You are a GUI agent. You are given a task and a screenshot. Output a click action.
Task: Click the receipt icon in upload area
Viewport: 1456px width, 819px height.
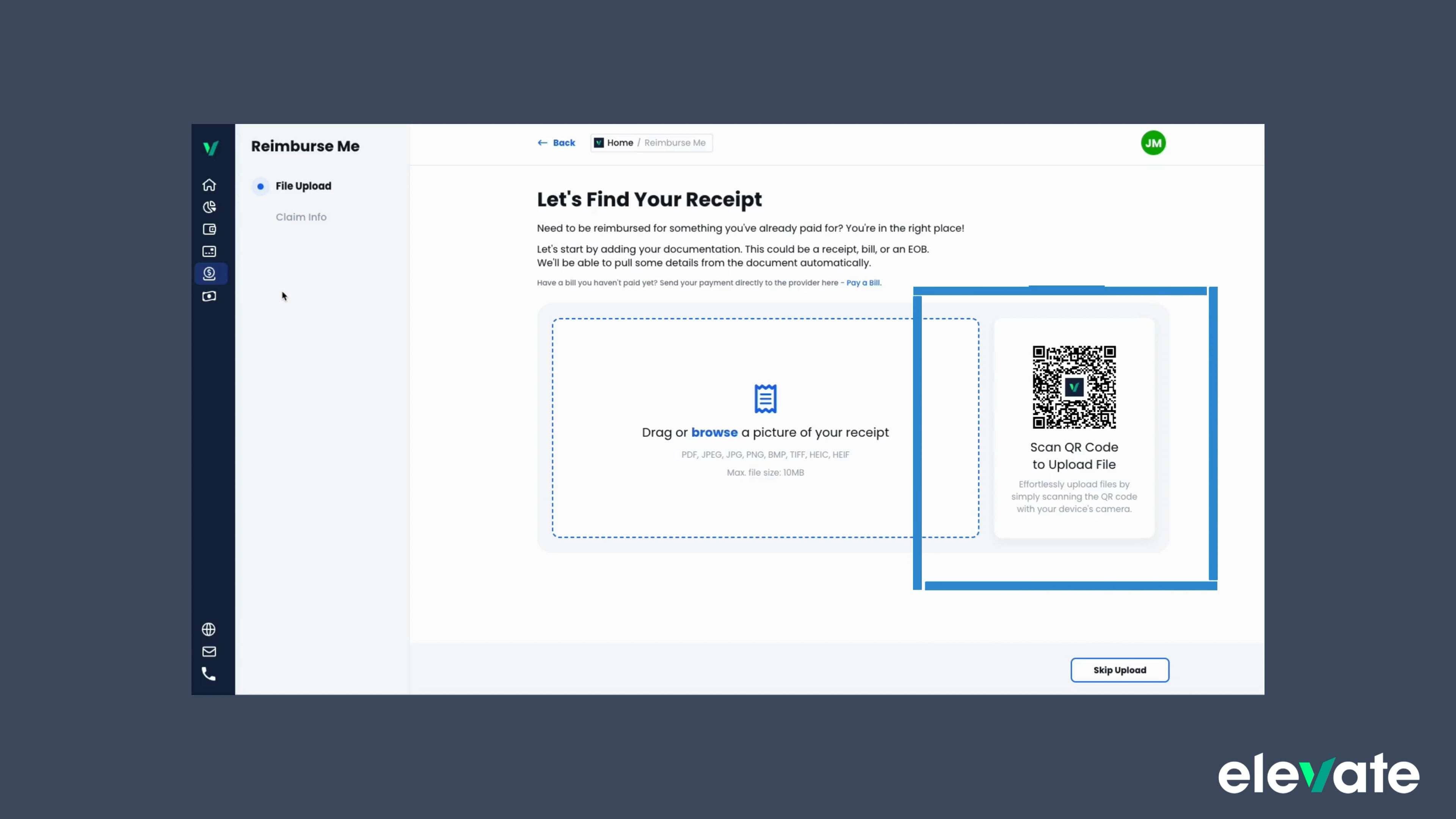[765, 399]
